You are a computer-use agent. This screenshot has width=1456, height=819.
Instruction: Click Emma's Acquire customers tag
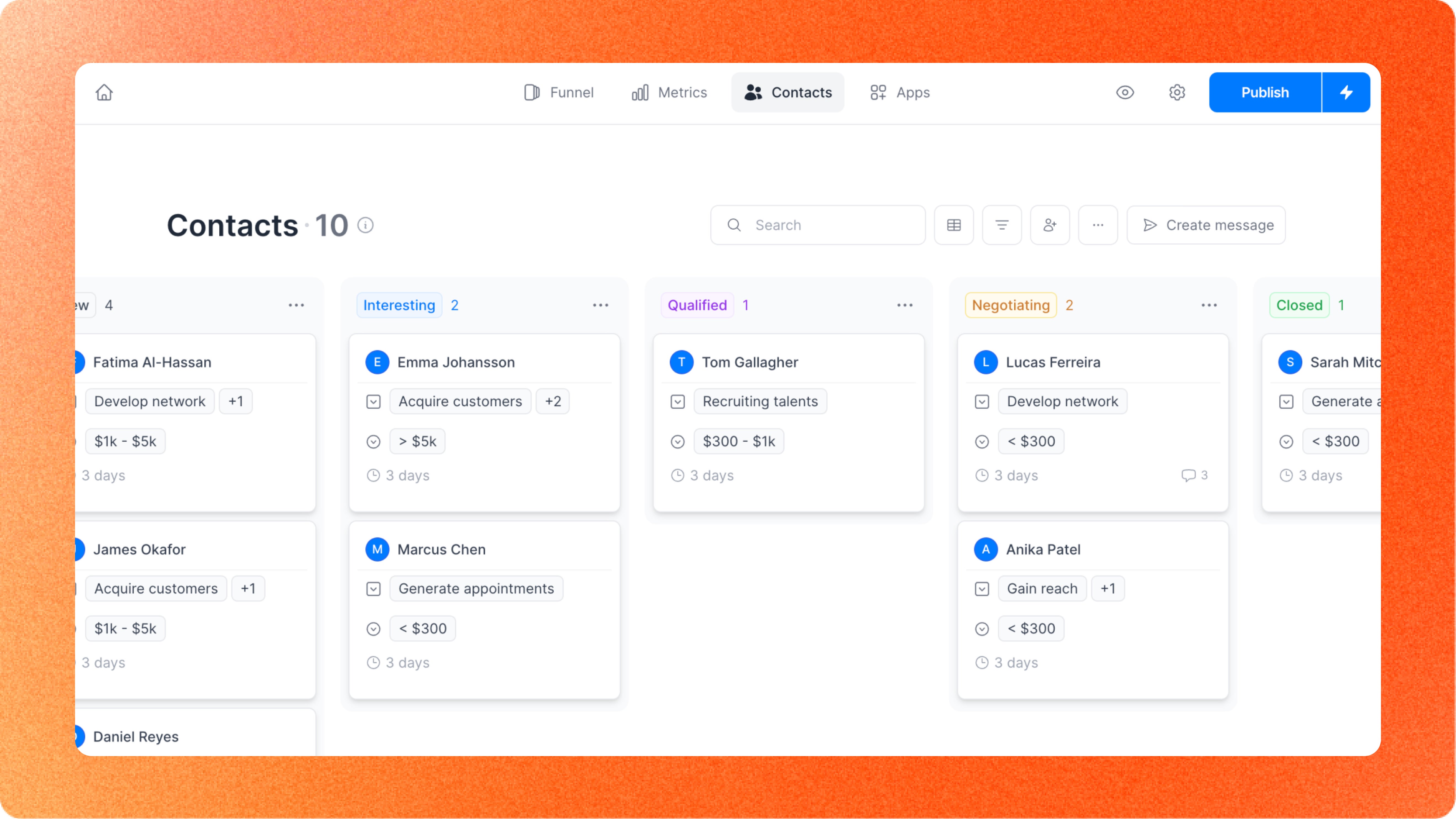coord(460,401)
